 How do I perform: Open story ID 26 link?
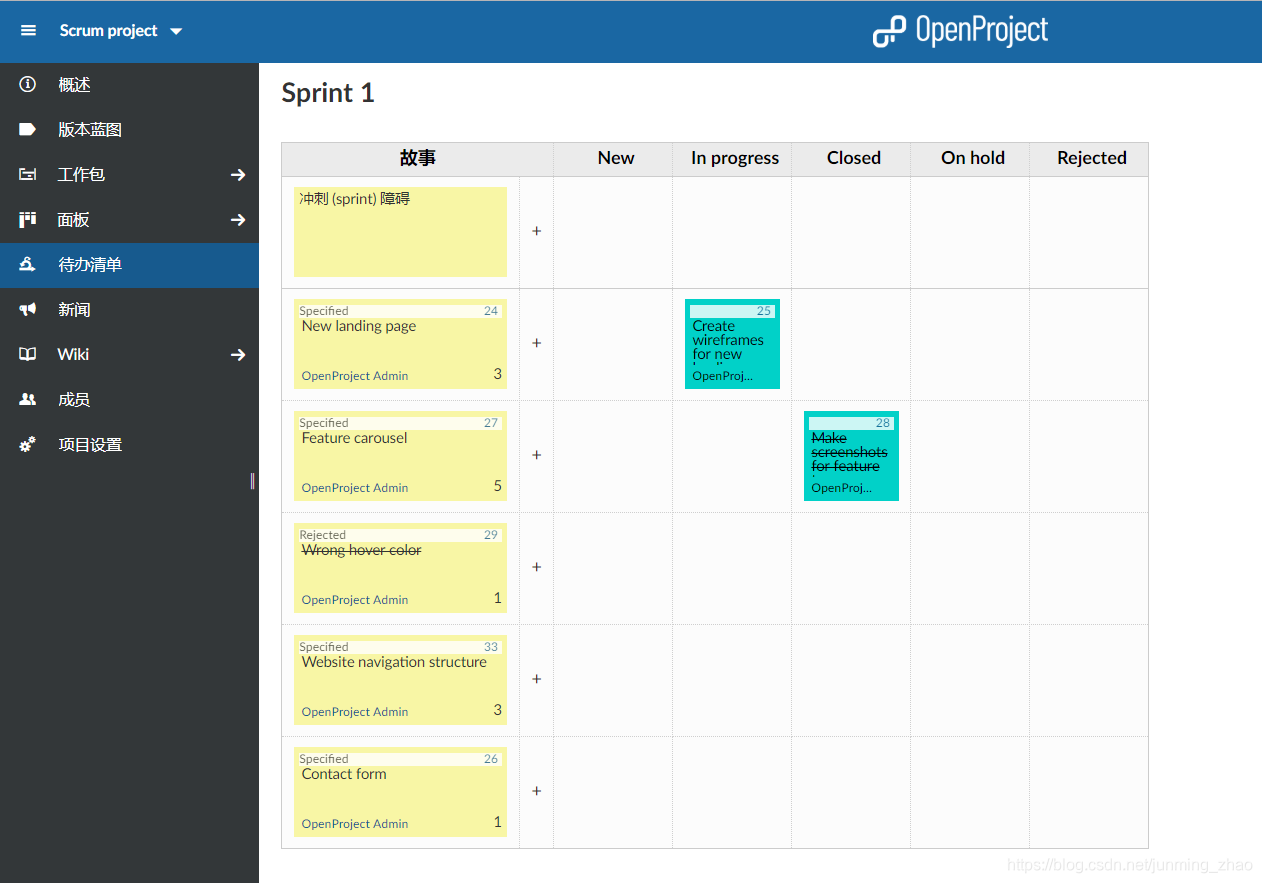pyautogui.click(x=491, y=759)
